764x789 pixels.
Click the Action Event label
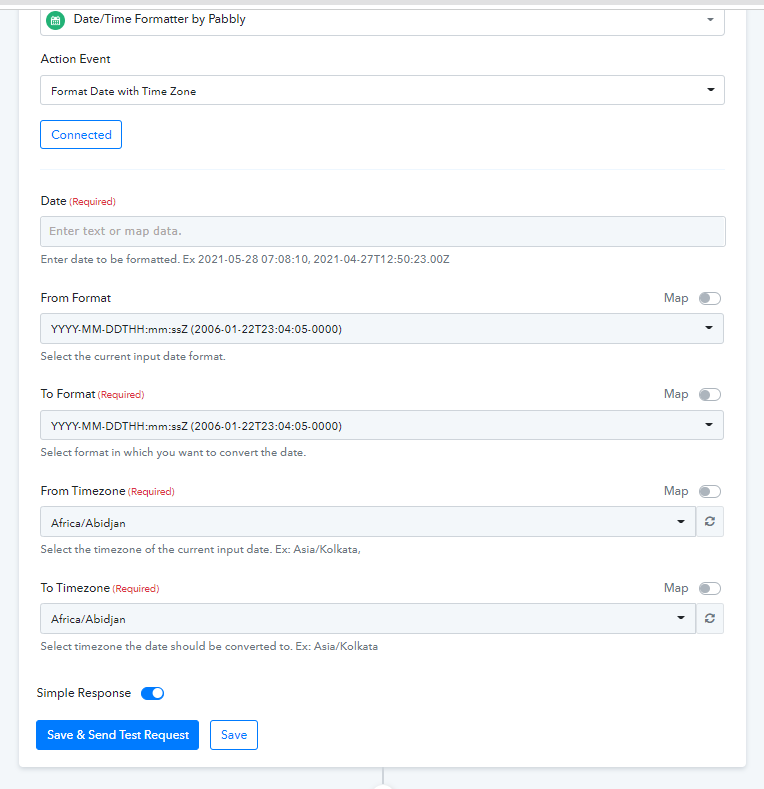[x=75, y=59]
